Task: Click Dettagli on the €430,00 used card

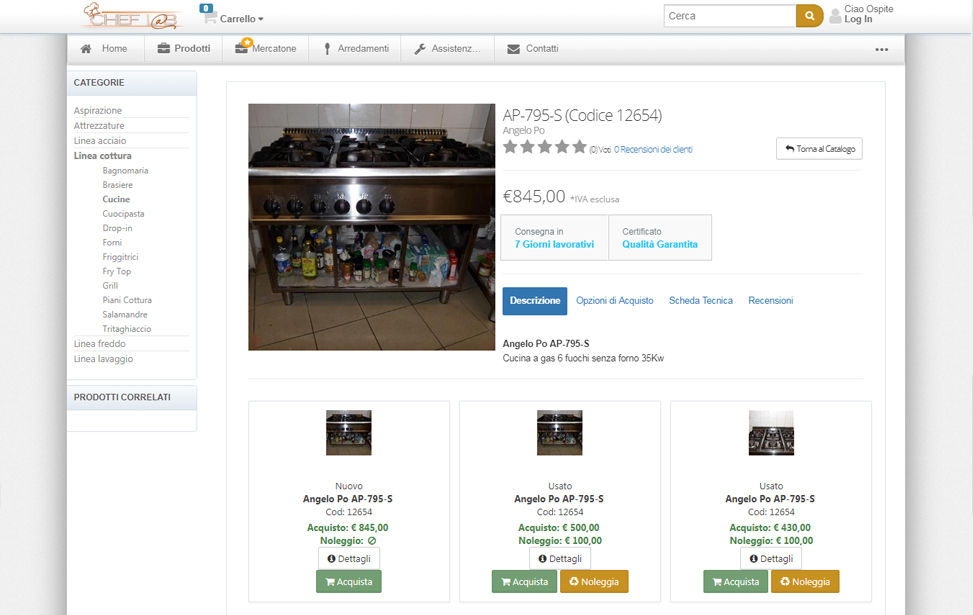Action: coord(771,559)
